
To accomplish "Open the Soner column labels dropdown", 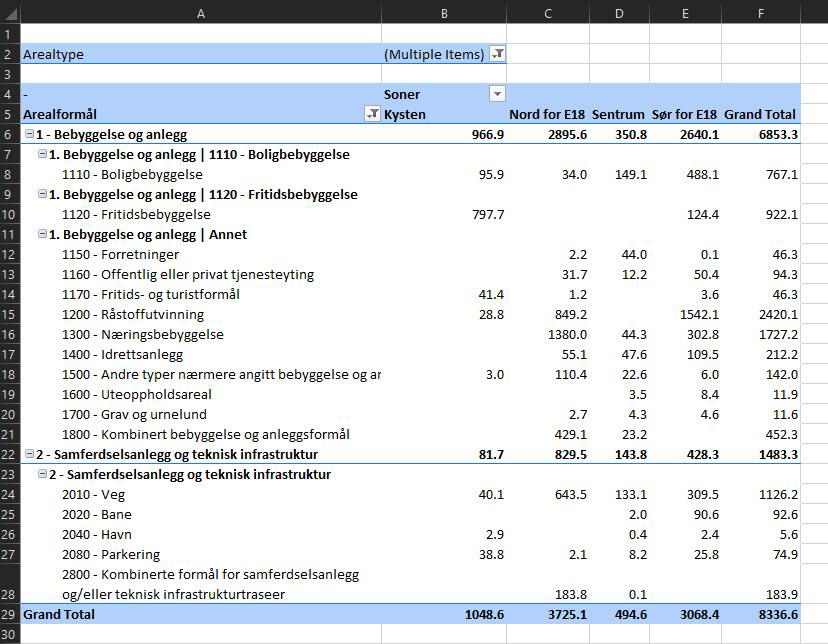I will pos(497,94).
